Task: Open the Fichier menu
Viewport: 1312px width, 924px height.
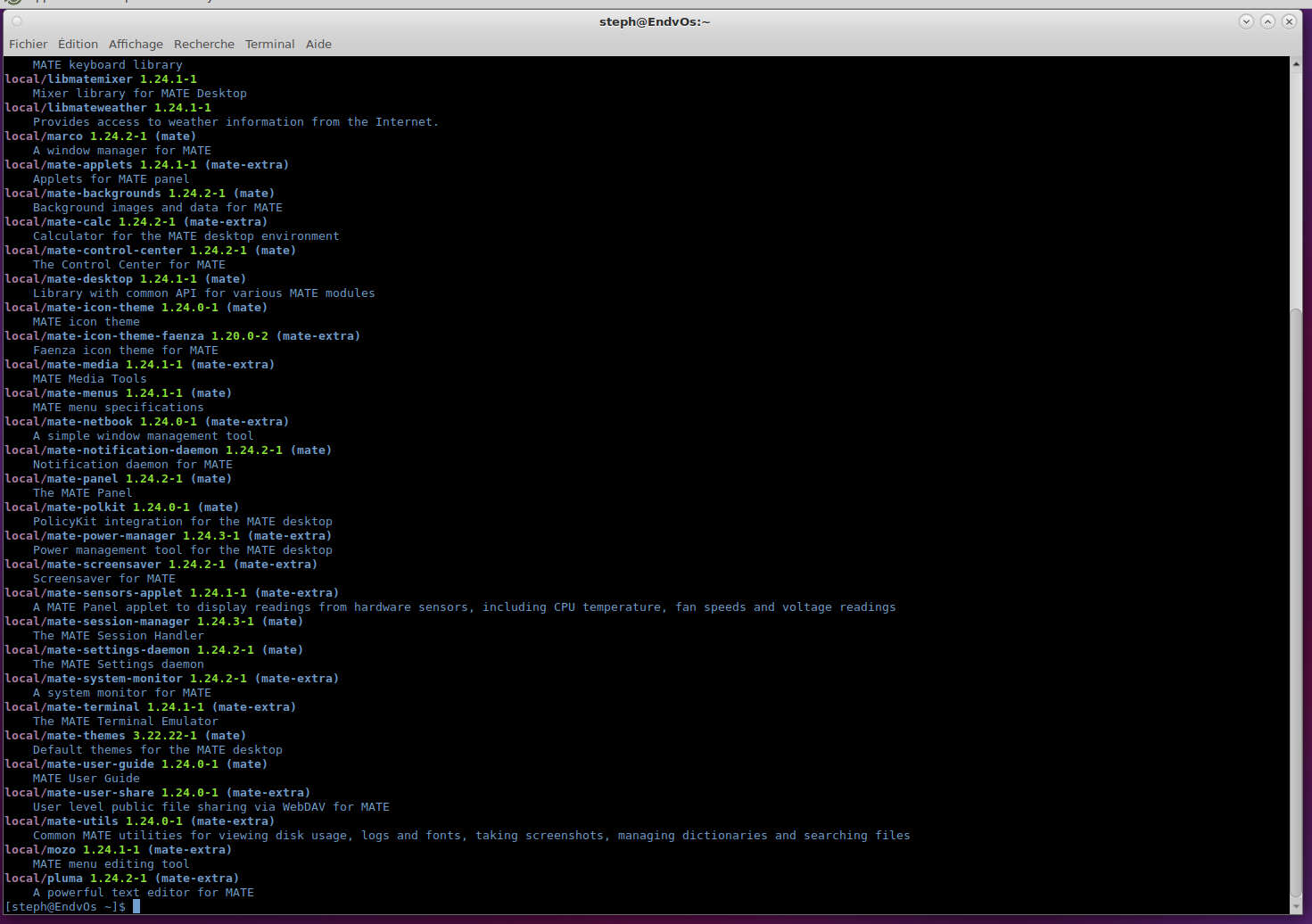Action: pyautogui.click(x=29, y=44)
